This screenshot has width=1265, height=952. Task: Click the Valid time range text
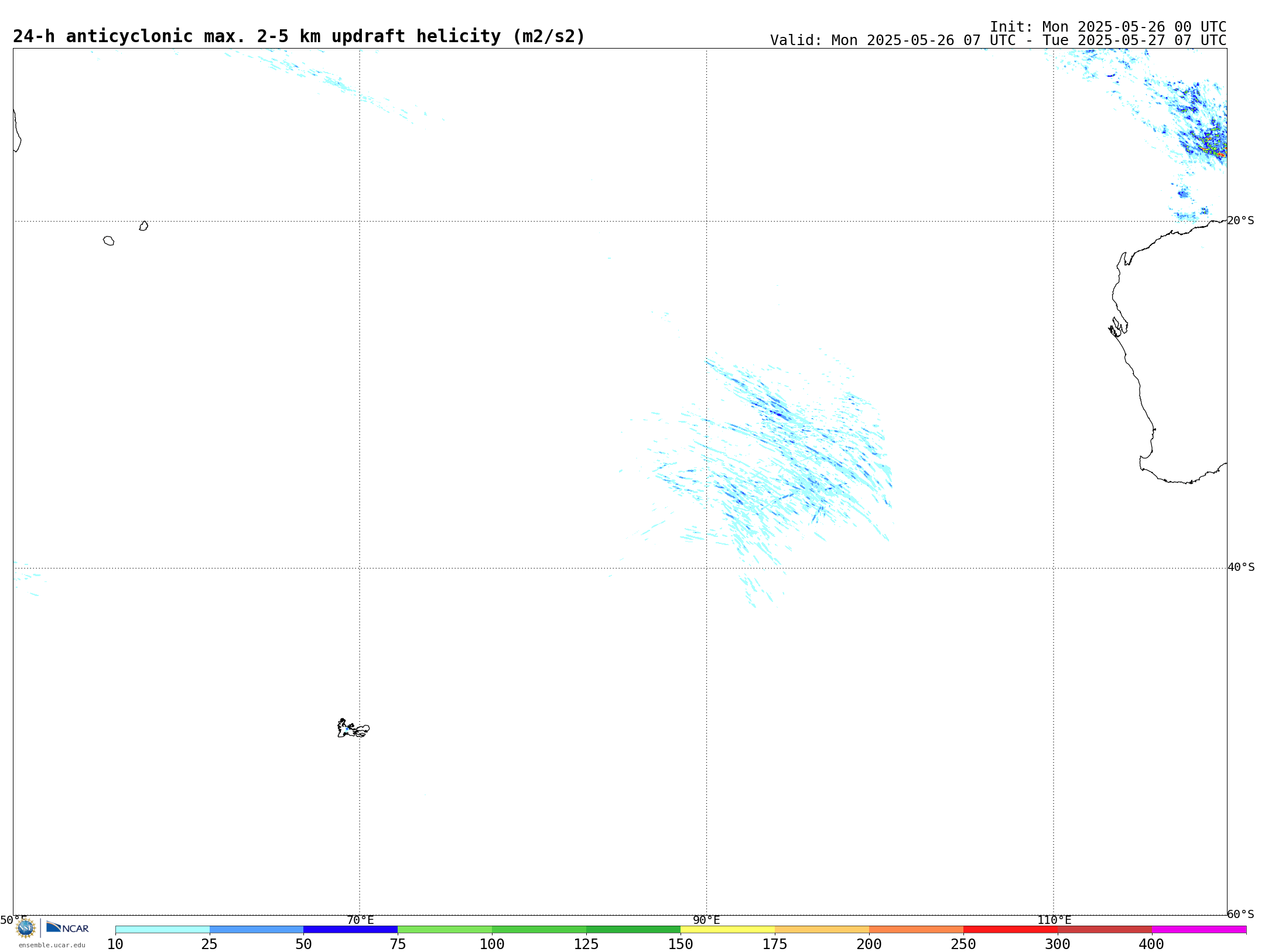click(998, 40)
